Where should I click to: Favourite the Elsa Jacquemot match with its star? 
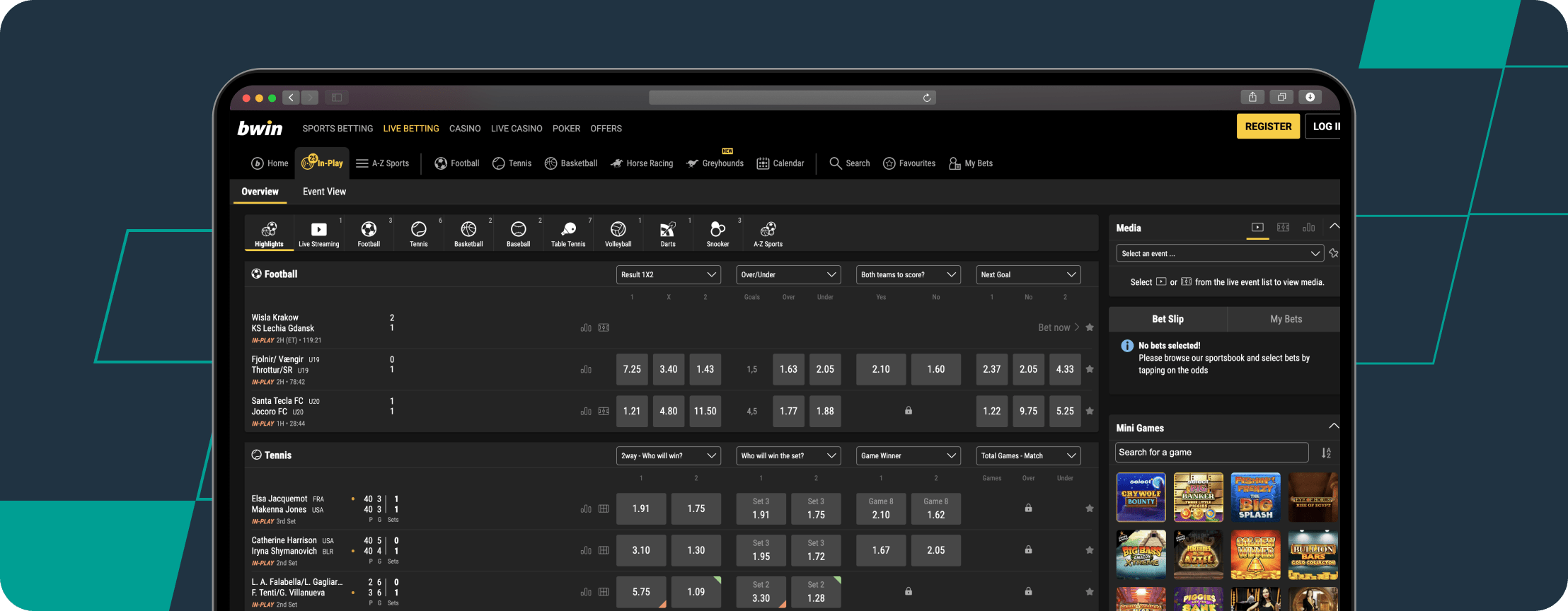(x=1090, y=508)
